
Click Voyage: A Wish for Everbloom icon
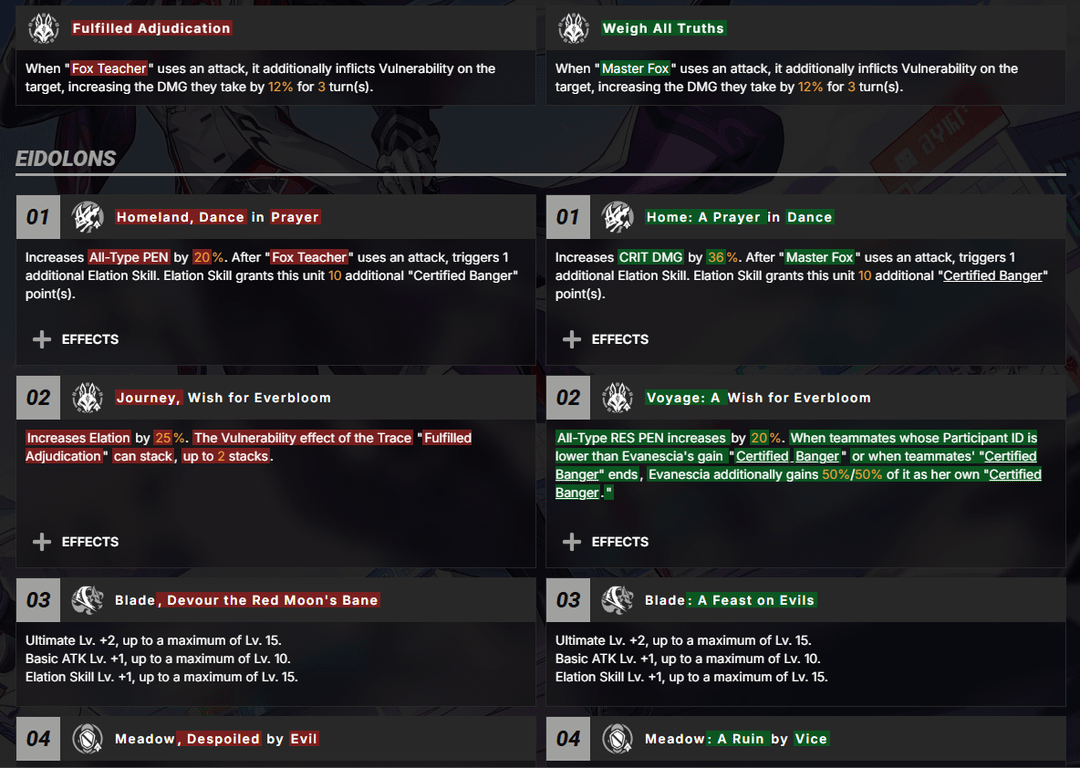point(617,397)
